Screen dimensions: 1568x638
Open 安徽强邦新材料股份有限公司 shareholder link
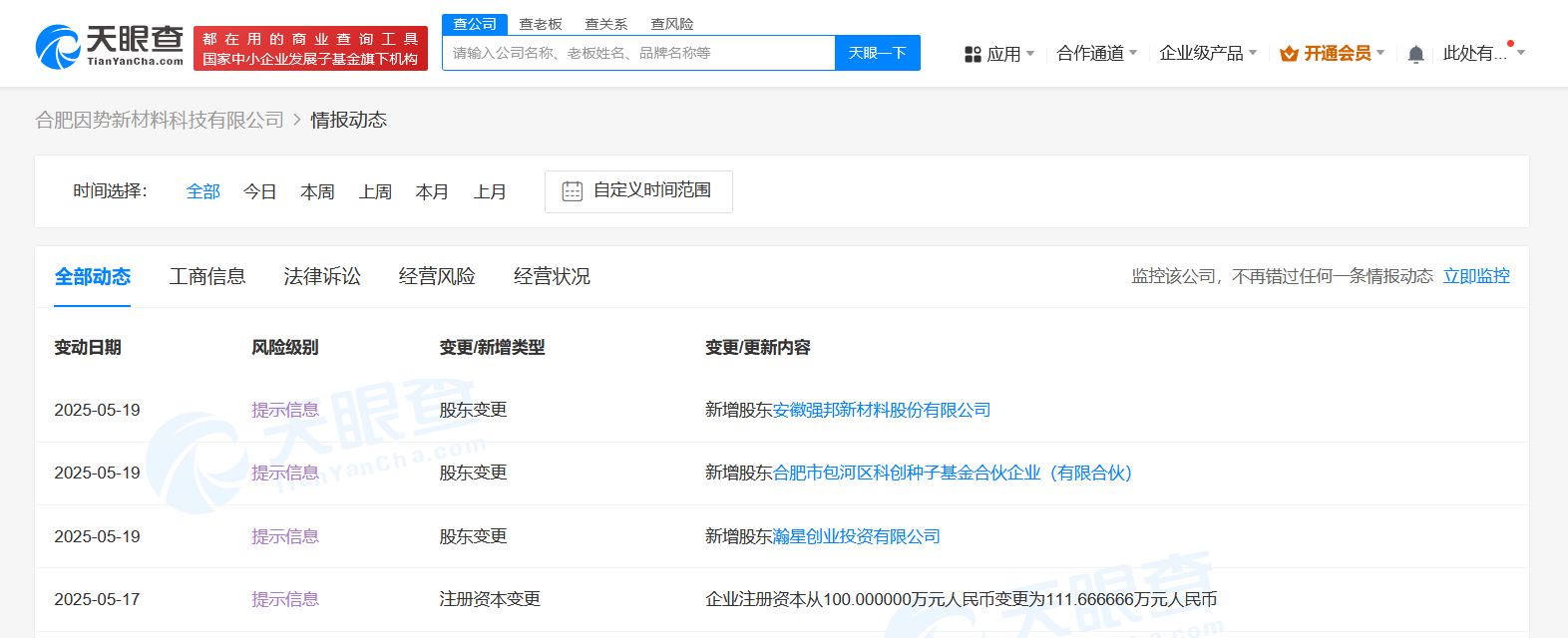point(882,410)
